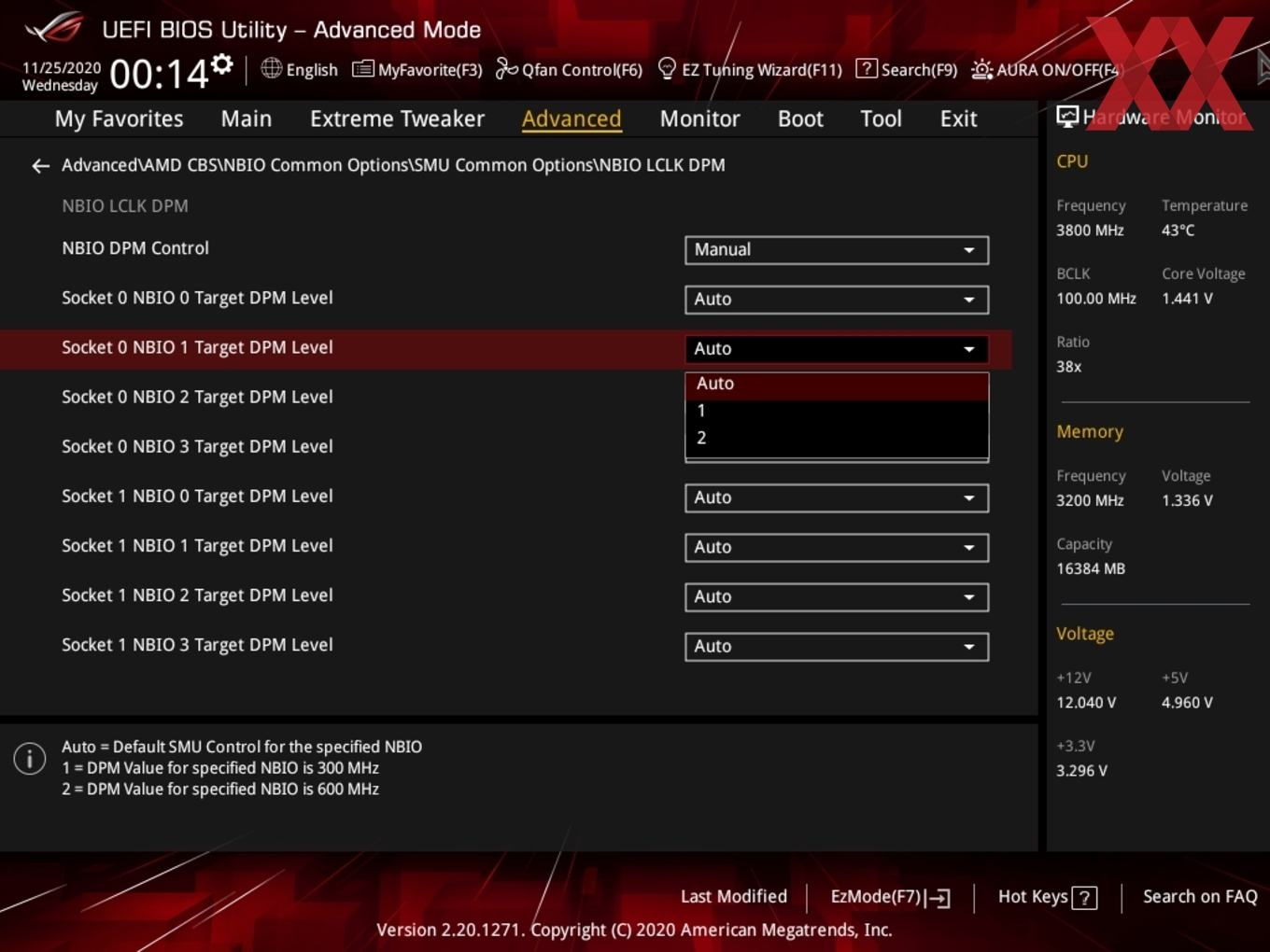Open the NBIO DPM Control dropdown
The image size is (1270, 952).
point(837,250)
